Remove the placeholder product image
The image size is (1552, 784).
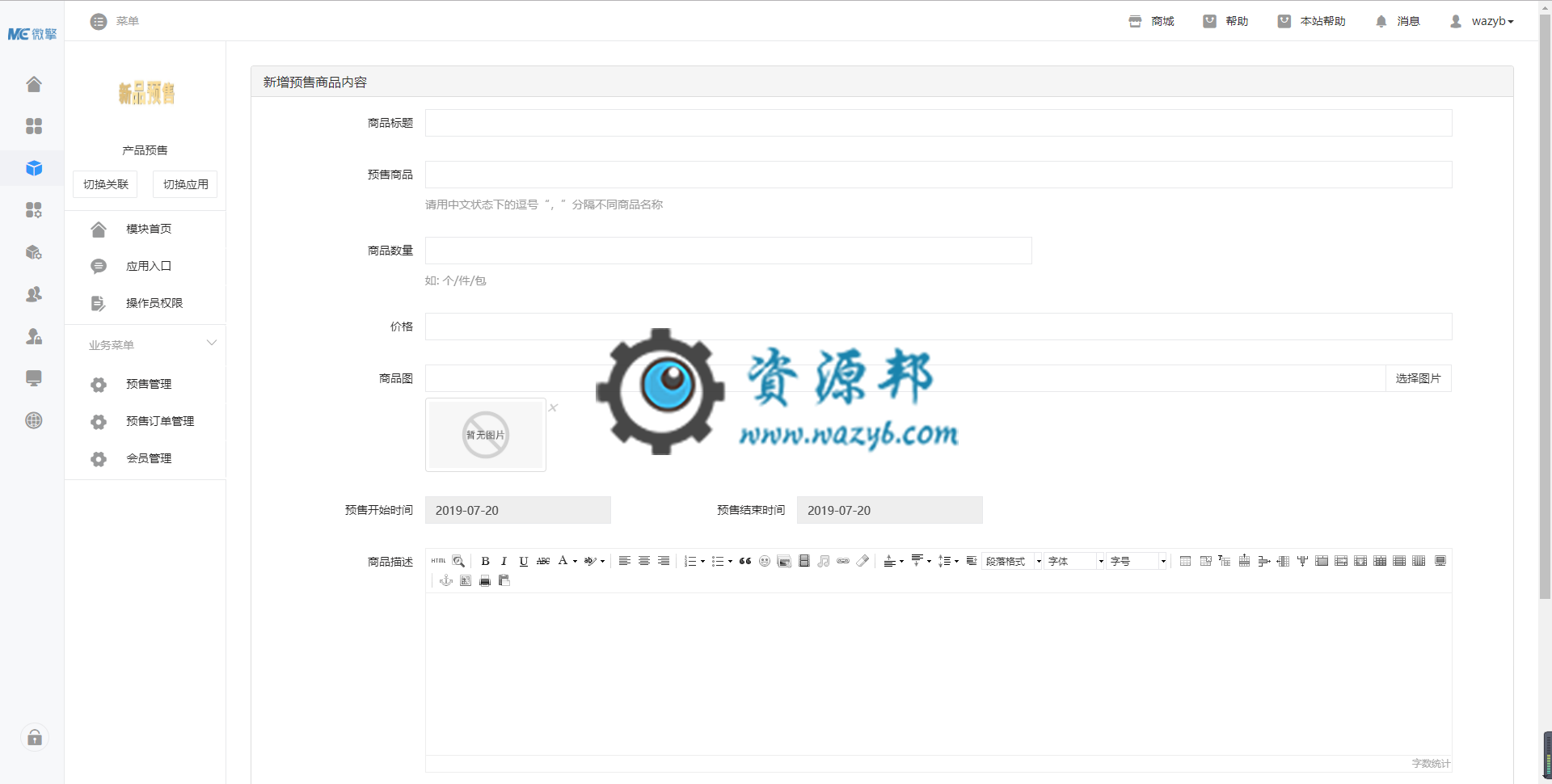pyautogui.click(x=553, y=407)
